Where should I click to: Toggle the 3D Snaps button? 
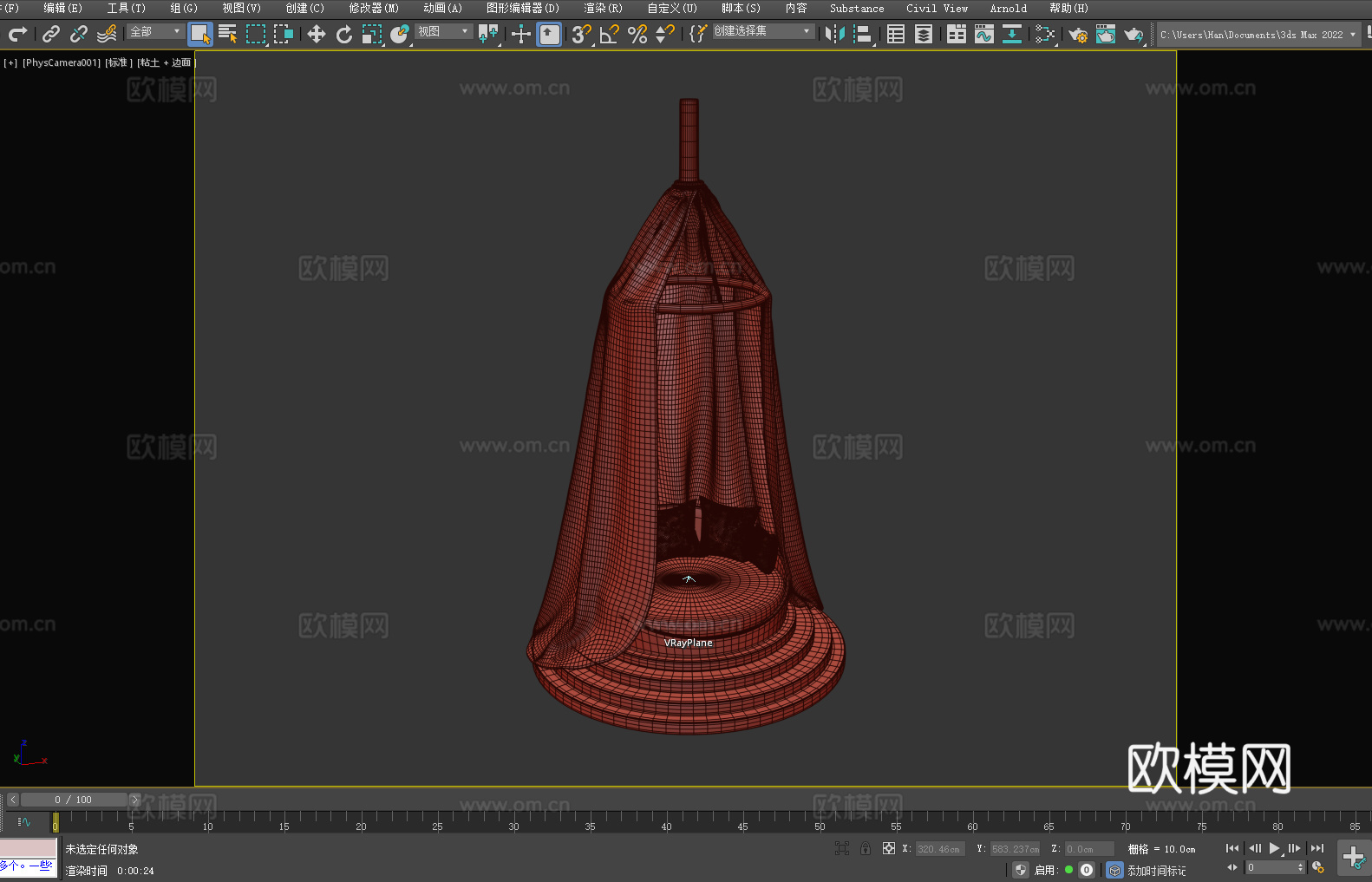pos(580,34)
